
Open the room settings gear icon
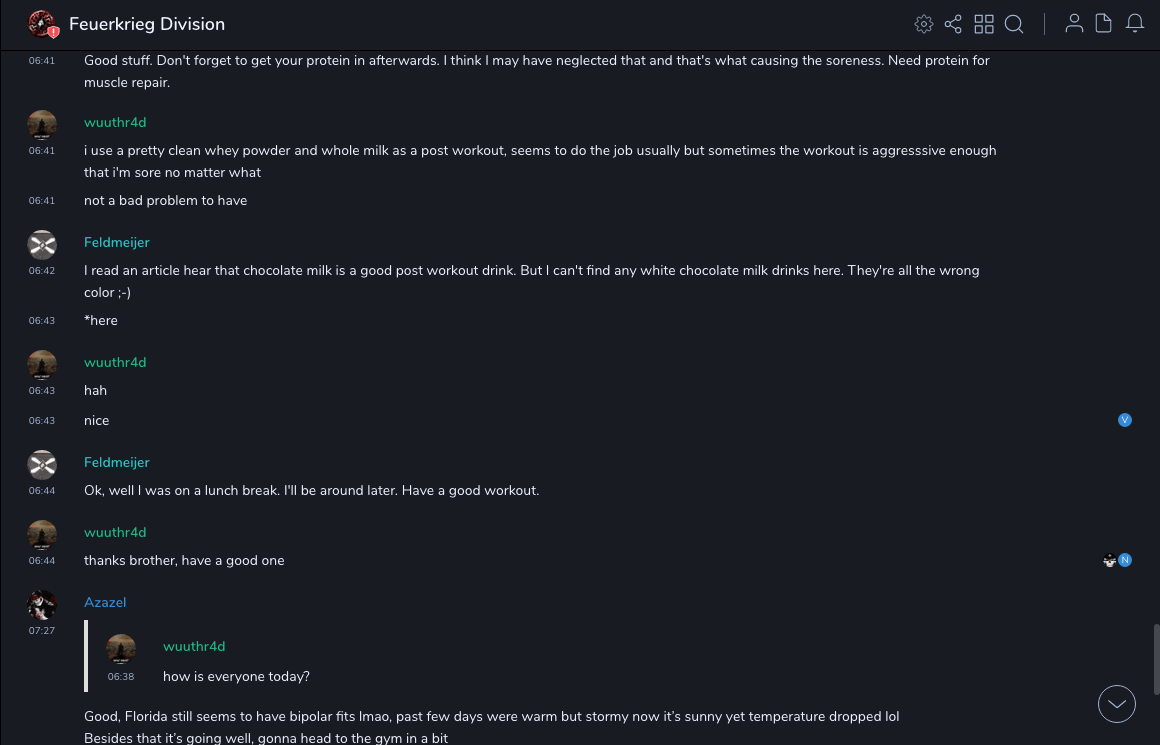point(924,24)
